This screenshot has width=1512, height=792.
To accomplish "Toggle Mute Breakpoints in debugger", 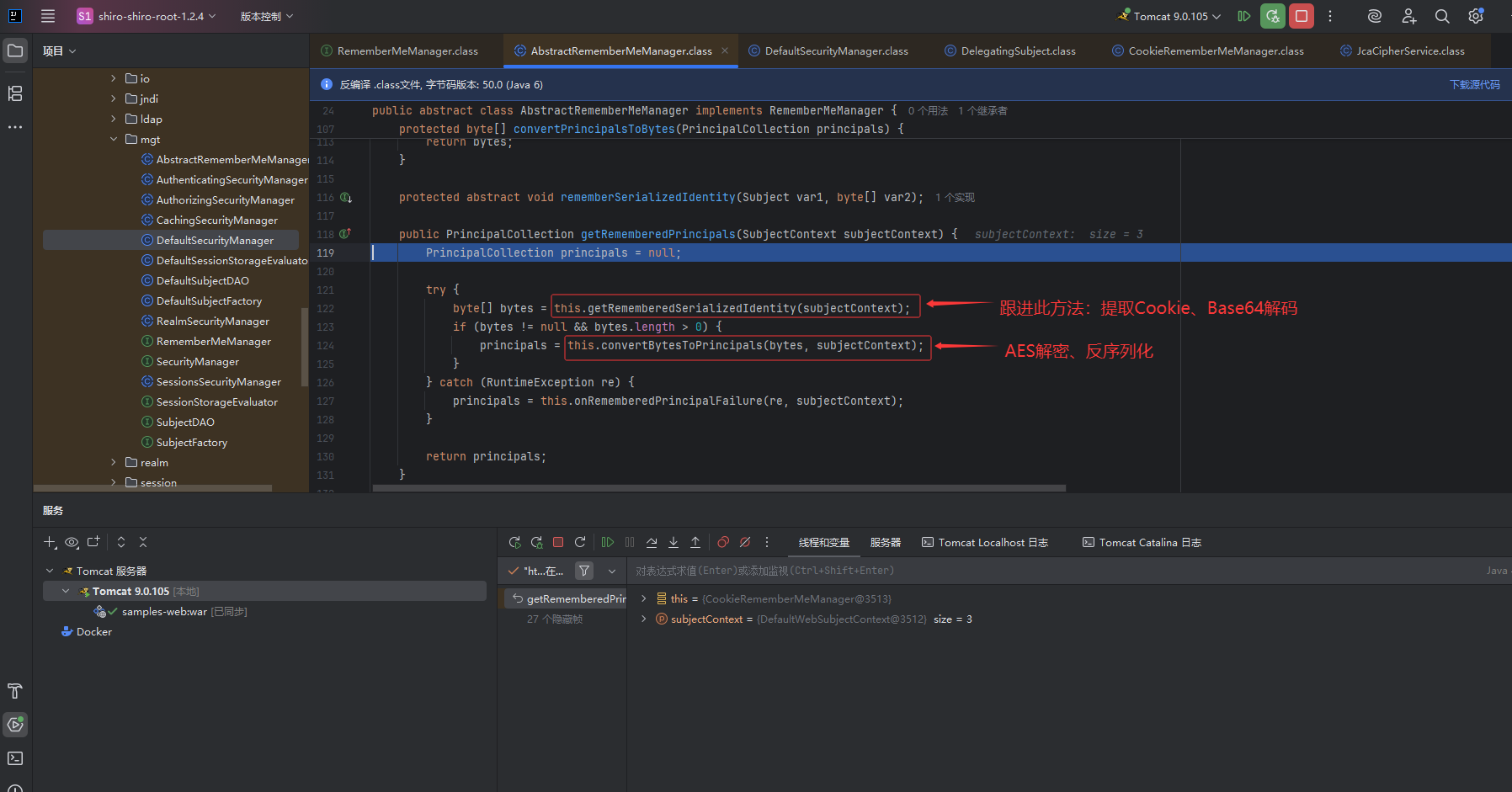I will (x=745, y=543).
